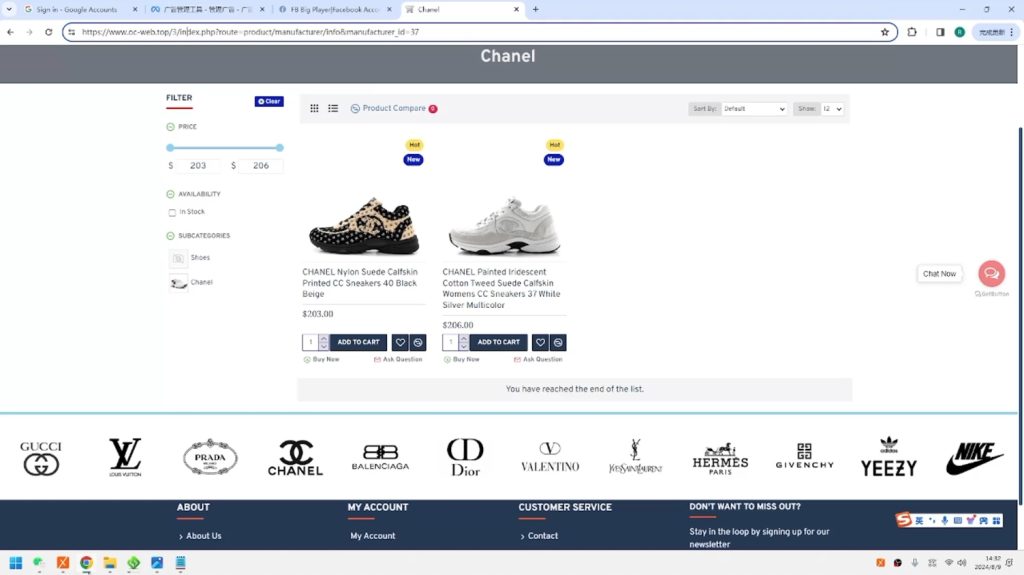Switch to grid view layout icon

(x=314, y=109)
